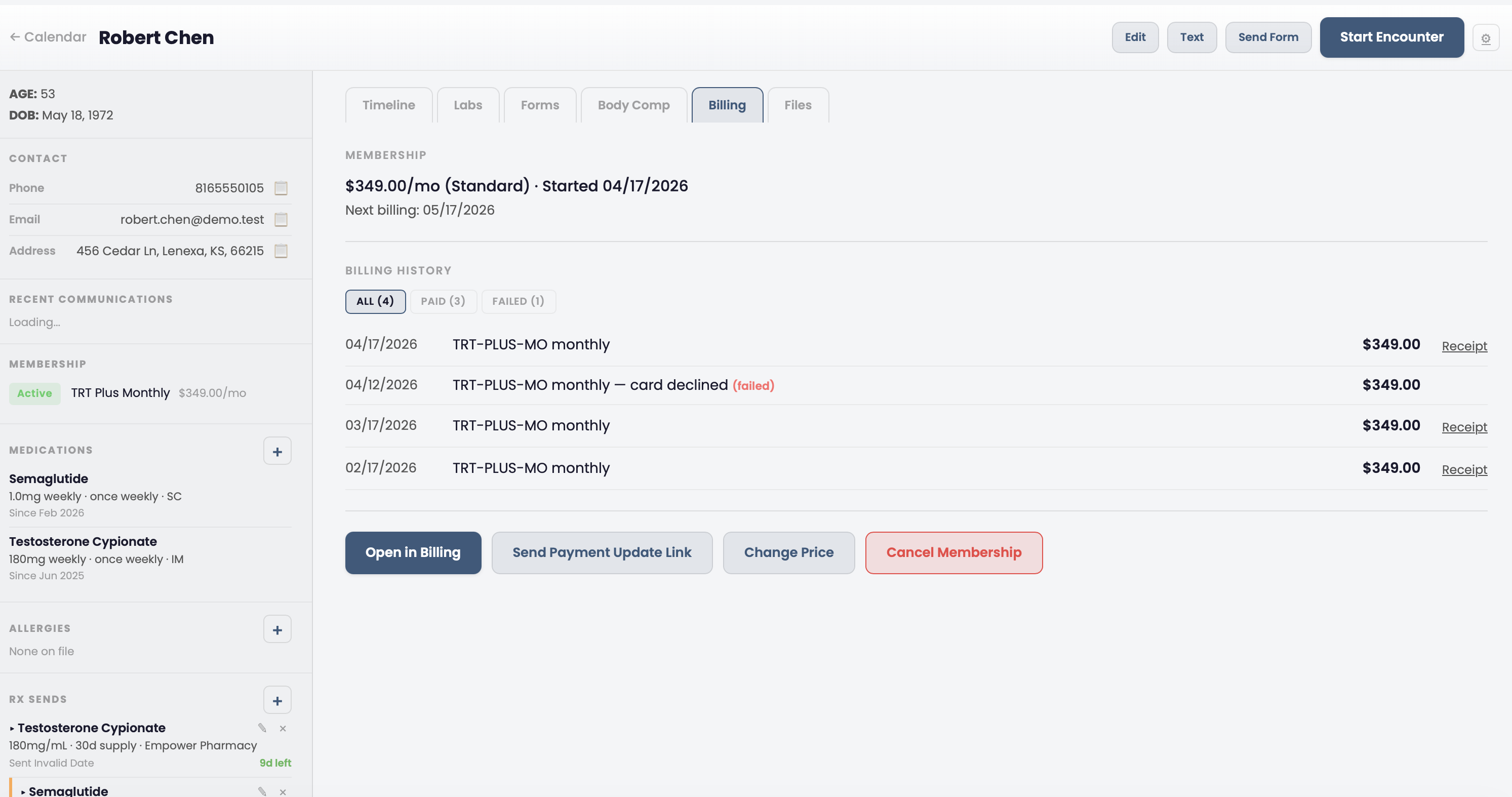This screenshot has width=1512, height=797.
Task: Copy the patient's street address
Action: click(x=281, y=251)
